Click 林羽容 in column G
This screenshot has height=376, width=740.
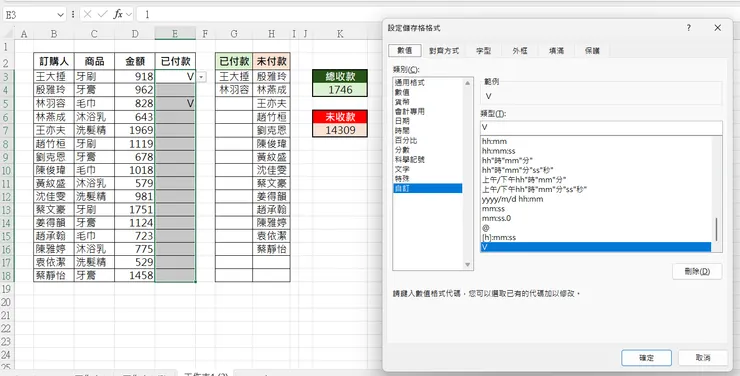(x=234, y=90)
